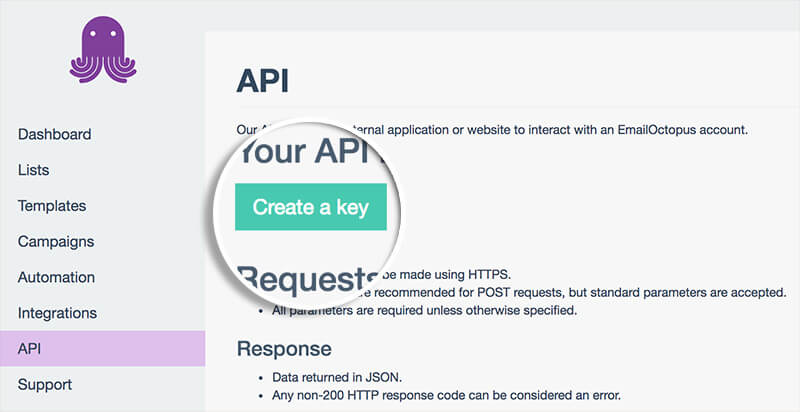
Task: Open the Automation section
Action: click(x=56, y=277)
